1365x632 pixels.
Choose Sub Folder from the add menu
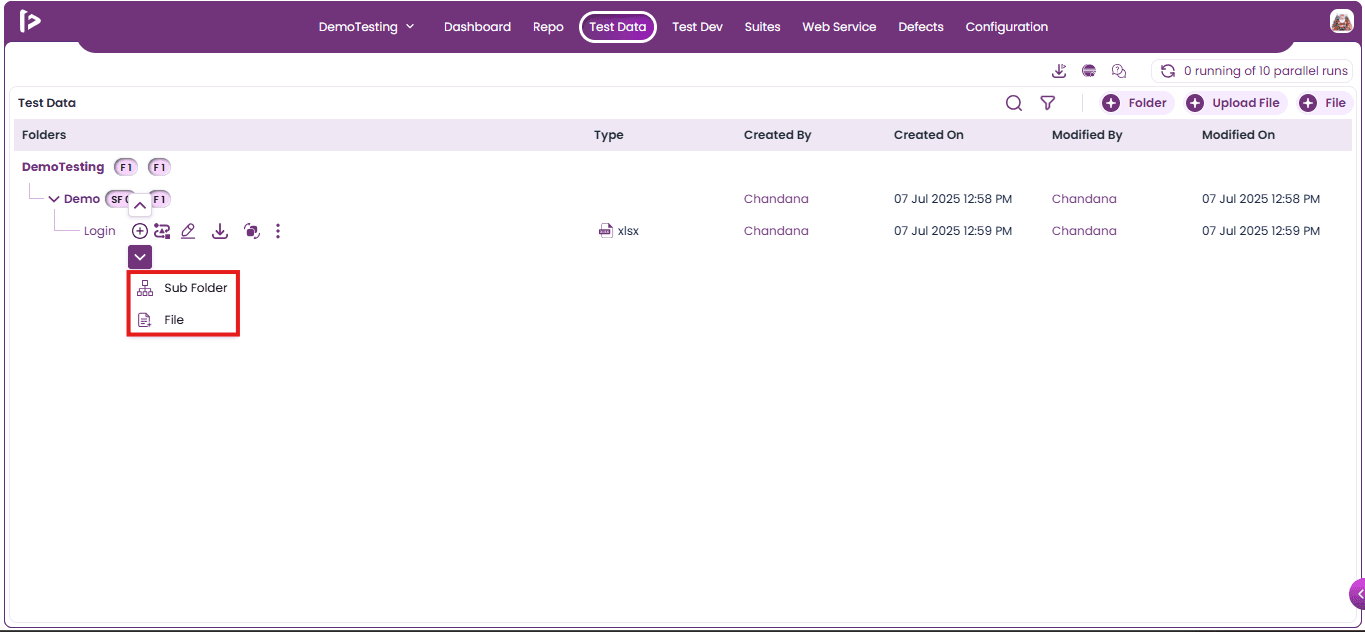183,288
